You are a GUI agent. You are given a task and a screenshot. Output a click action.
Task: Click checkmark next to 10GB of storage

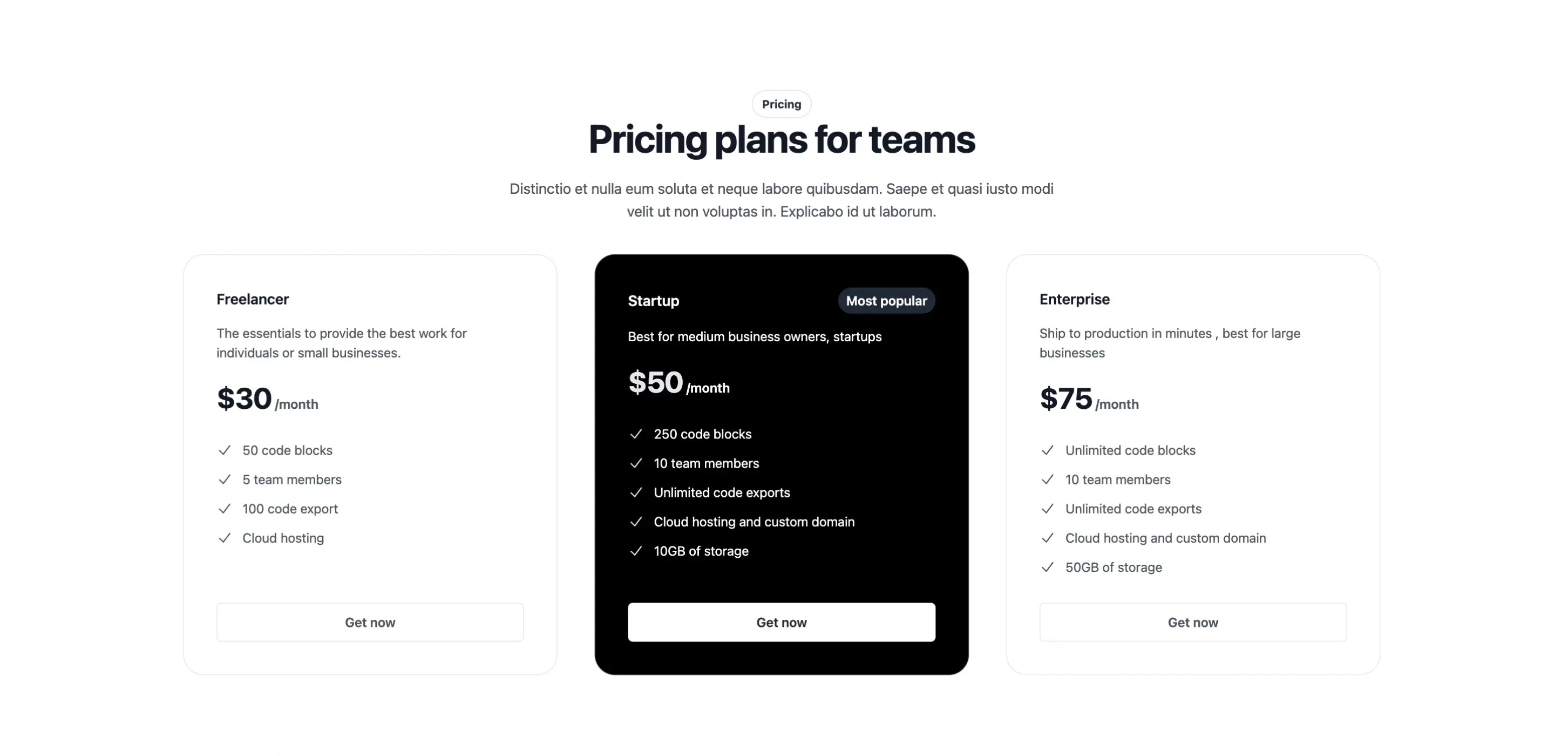tap(636, 551)
